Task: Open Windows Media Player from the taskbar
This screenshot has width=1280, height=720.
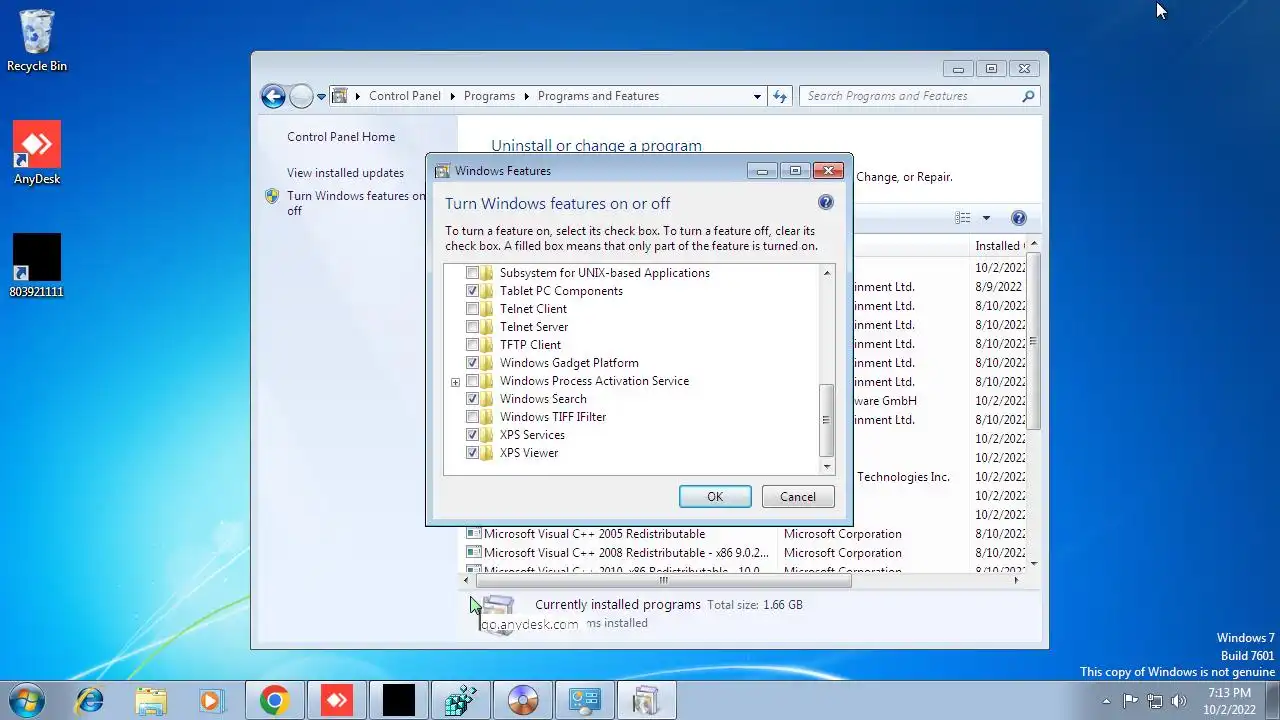Action: click(x=212, y=701)
